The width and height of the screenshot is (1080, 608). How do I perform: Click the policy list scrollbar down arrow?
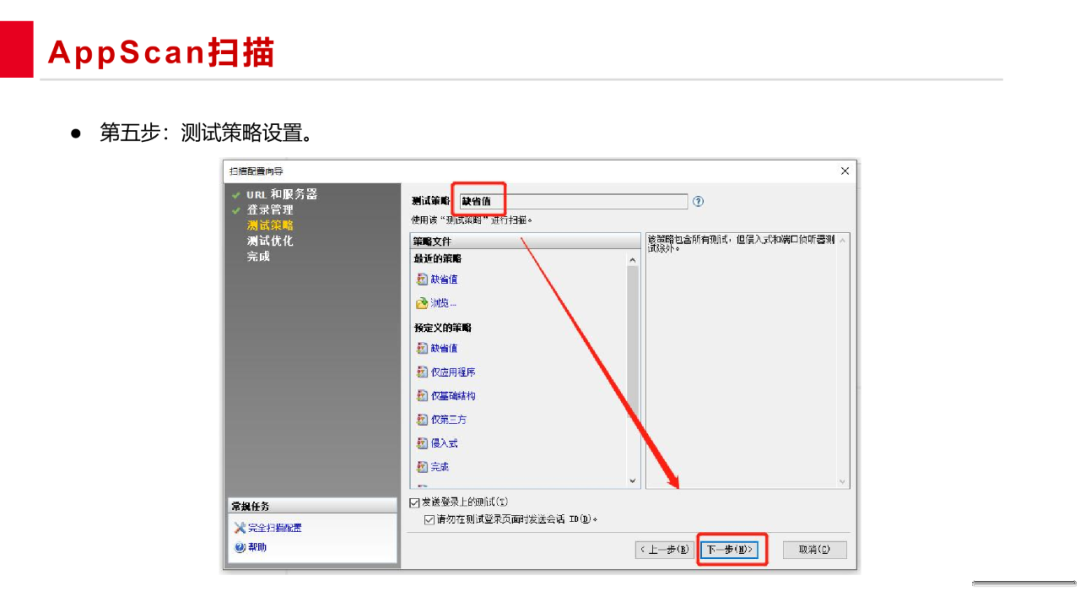pos(632,481)
